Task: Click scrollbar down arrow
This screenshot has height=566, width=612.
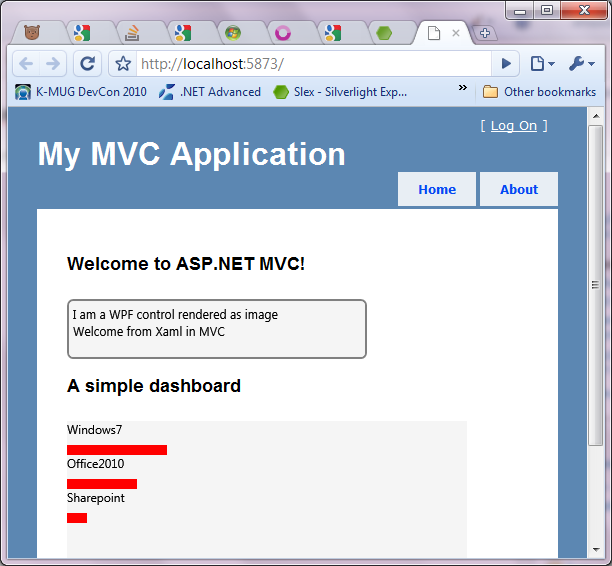Action: click(x=596, y=550)
